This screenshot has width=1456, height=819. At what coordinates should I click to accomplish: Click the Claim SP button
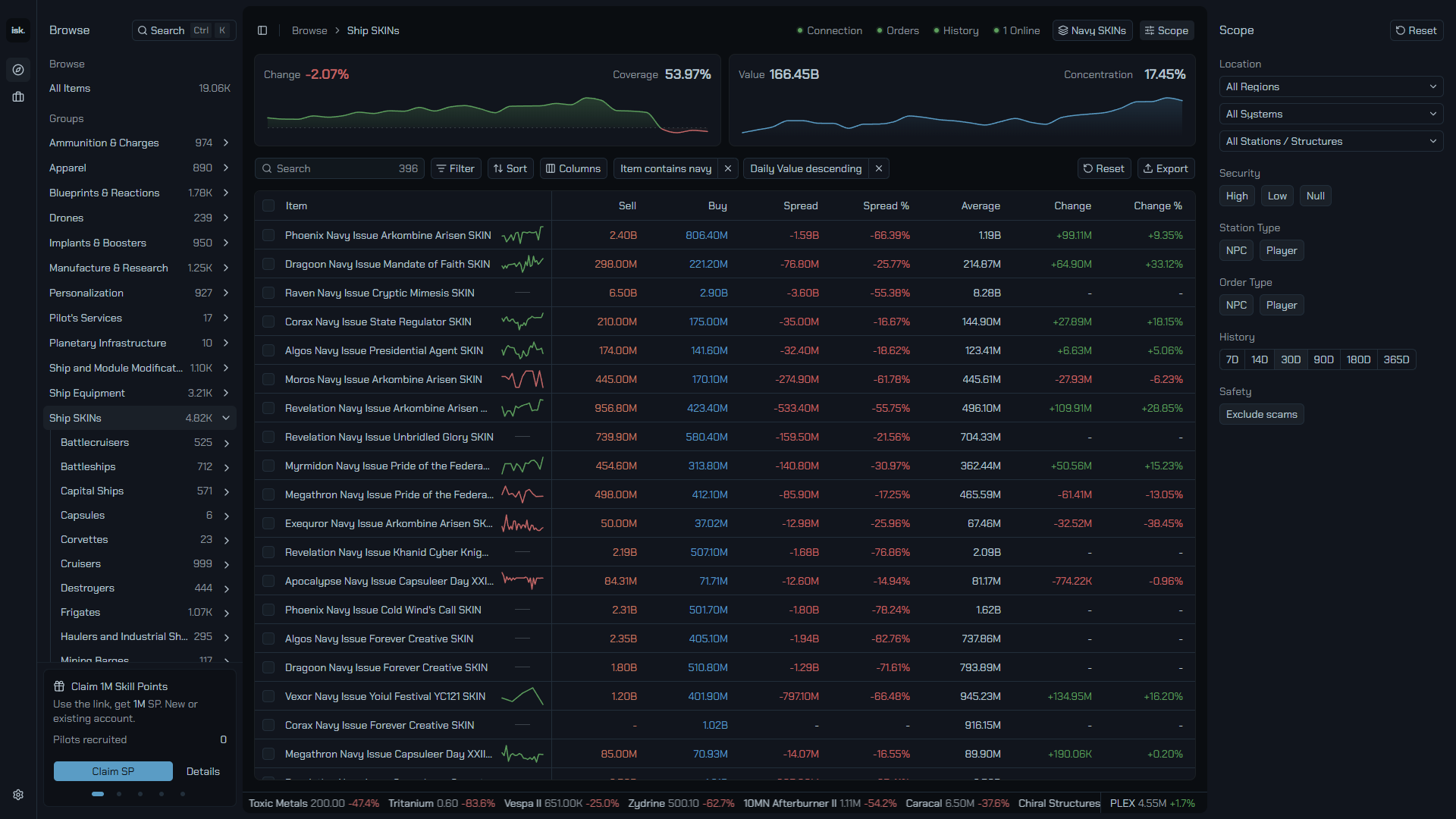pyautogui.click(x=113, y=771)
